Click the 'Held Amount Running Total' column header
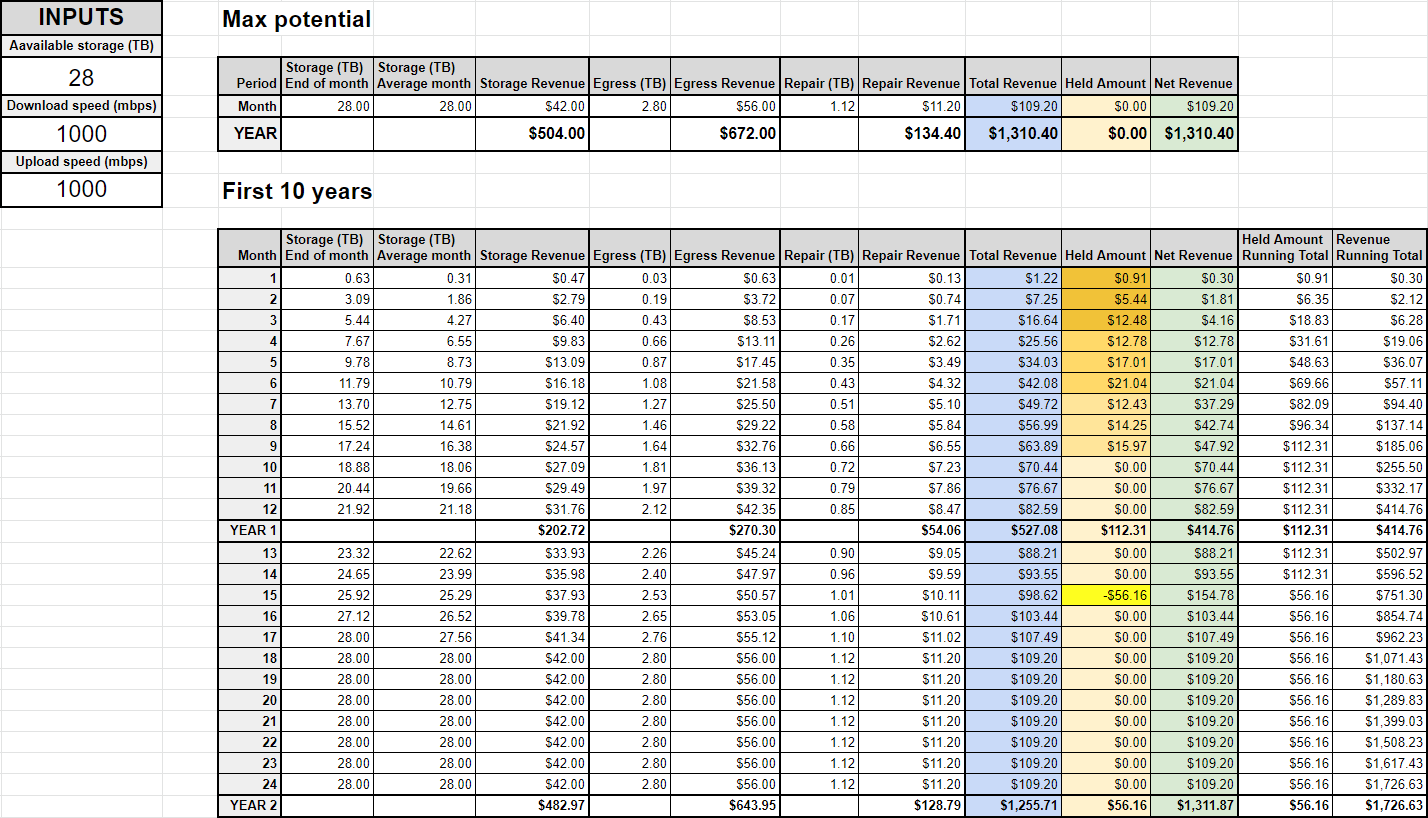Screen dimensions: 1428x818 coord(1285,247)
